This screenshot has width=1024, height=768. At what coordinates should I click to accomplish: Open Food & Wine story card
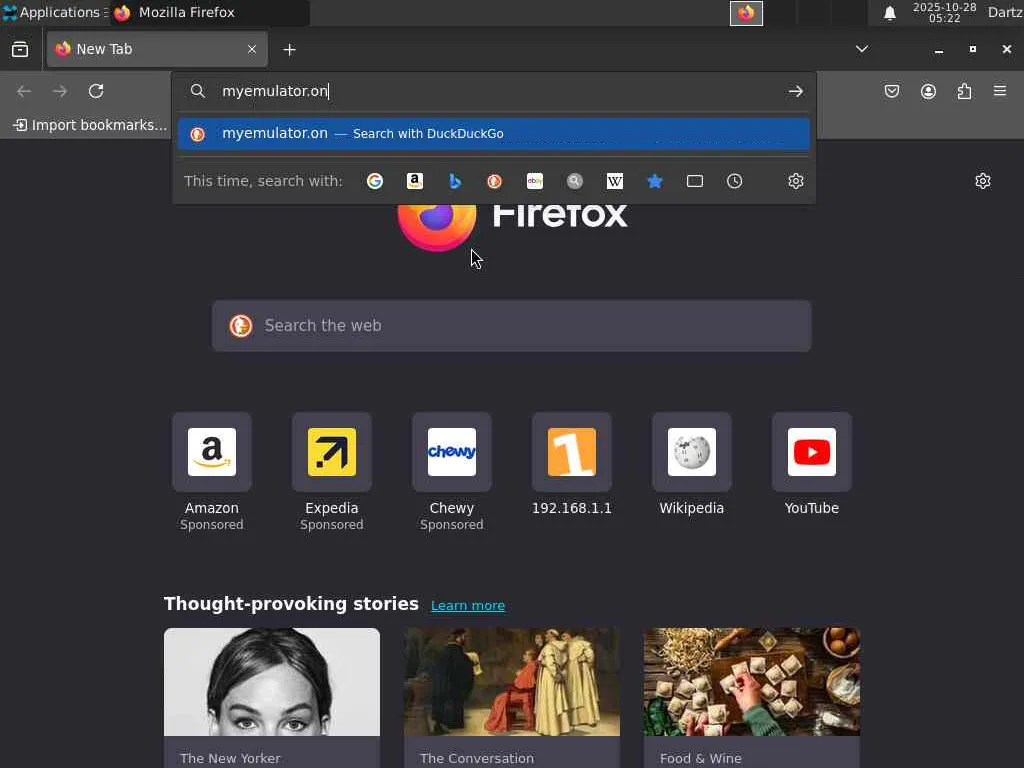click(x=752, y=697)
